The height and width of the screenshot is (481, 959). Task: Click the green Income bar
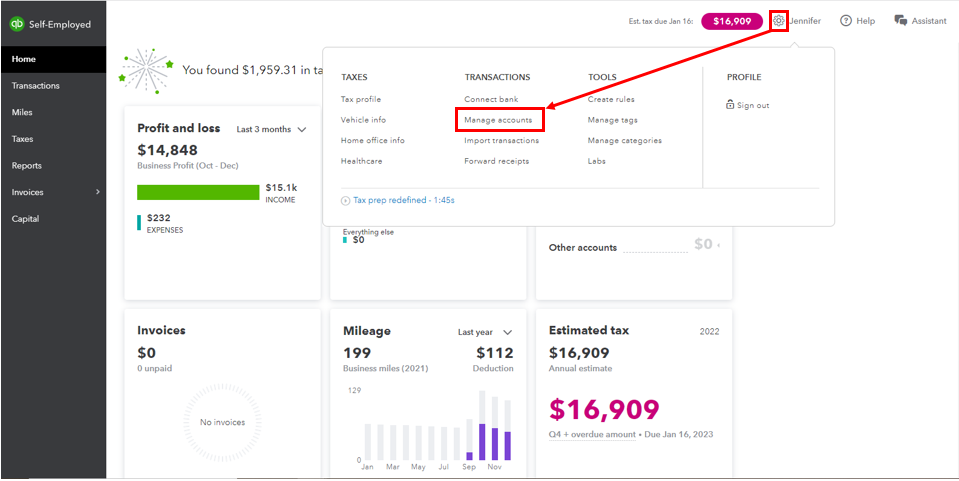[x=198, y=192]
